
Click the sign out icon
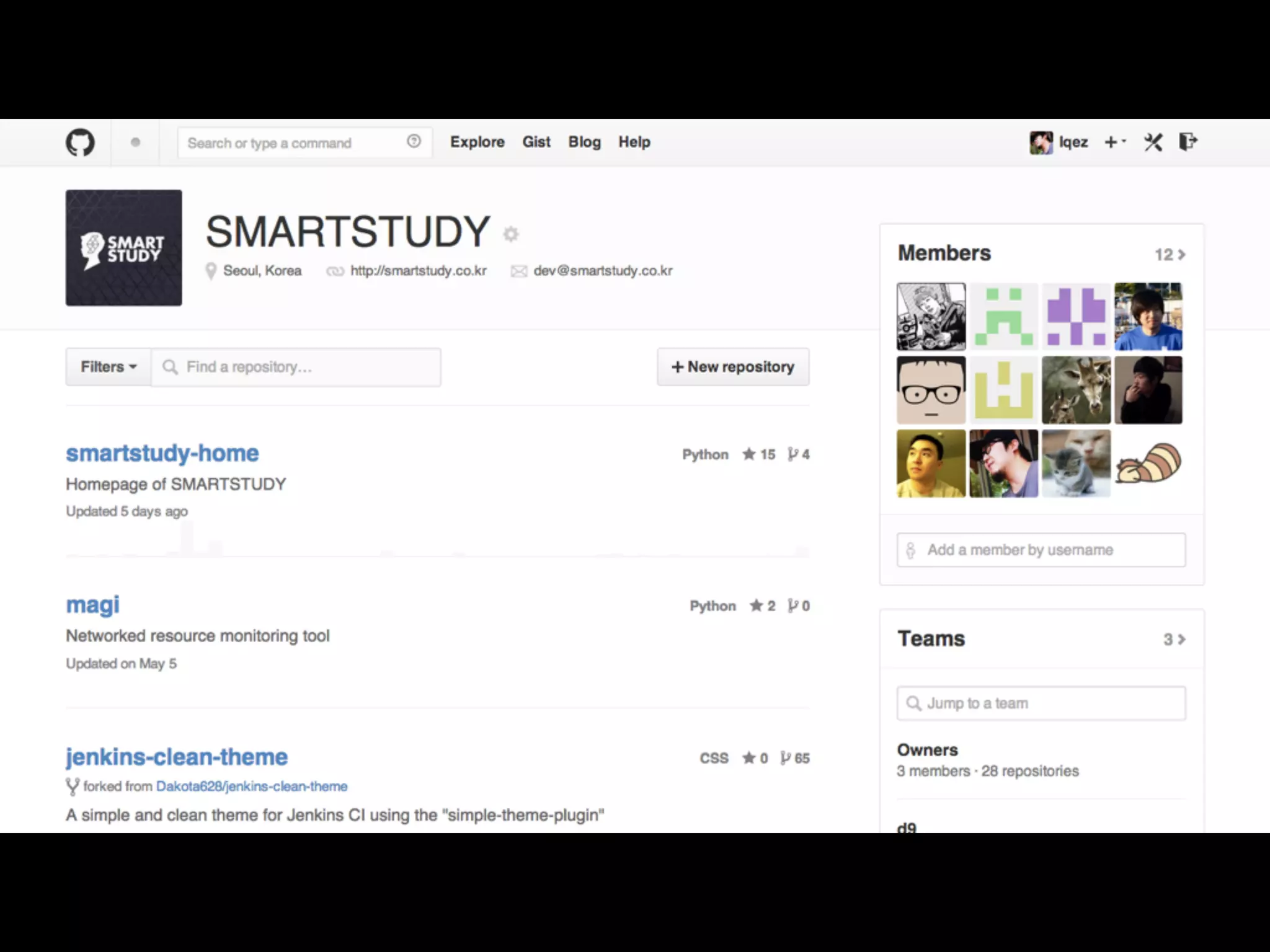click(1188, 142)
